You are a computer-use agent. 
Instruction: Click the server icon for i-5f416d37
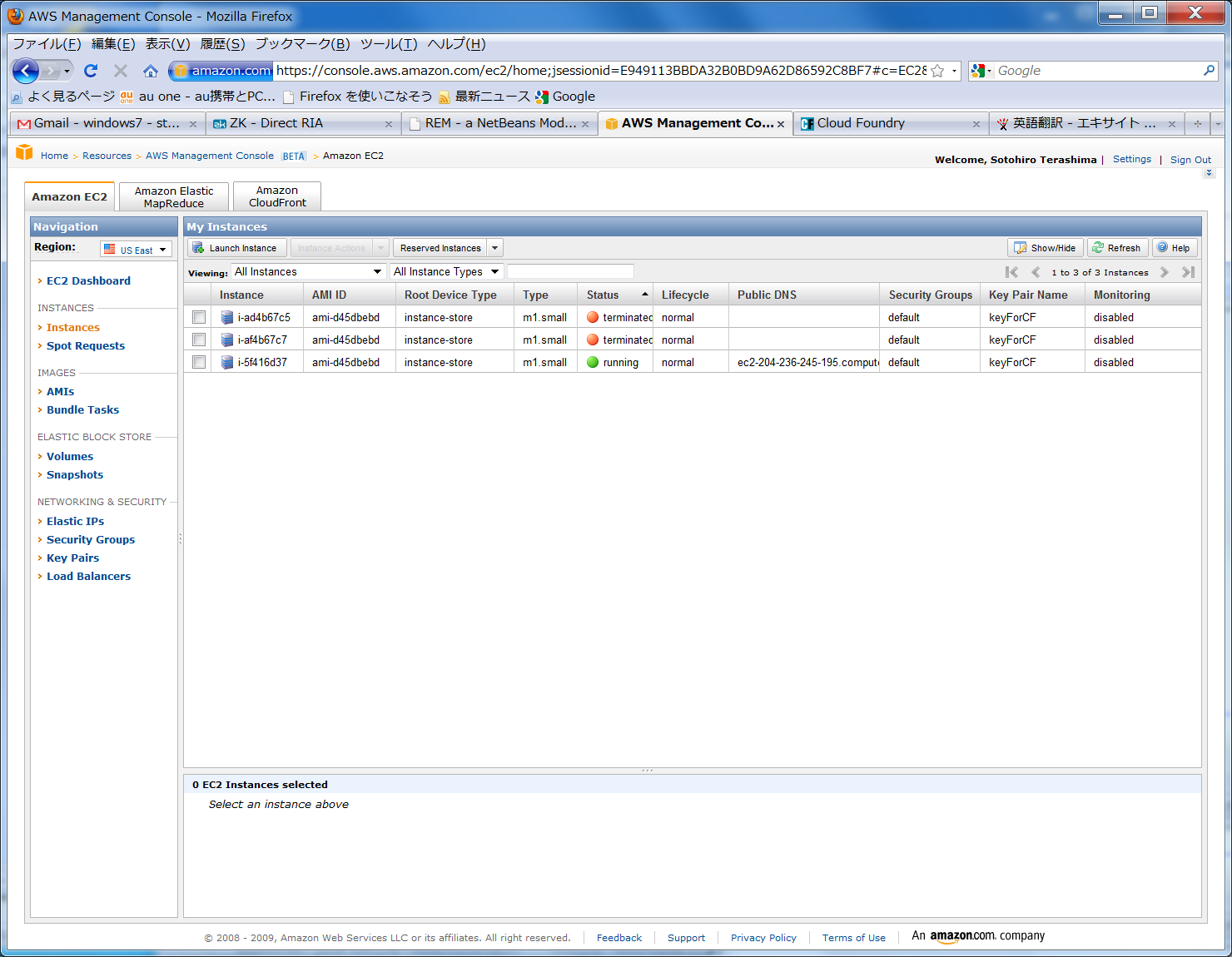[x=227, y=362]
